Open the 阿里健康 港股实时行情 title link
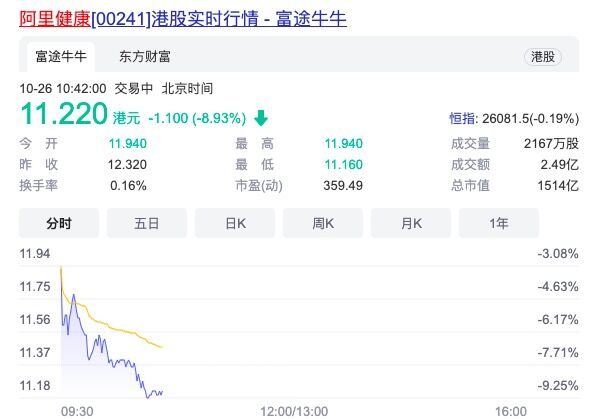Viewport: 598px width, 419px height. coord(183,19)
